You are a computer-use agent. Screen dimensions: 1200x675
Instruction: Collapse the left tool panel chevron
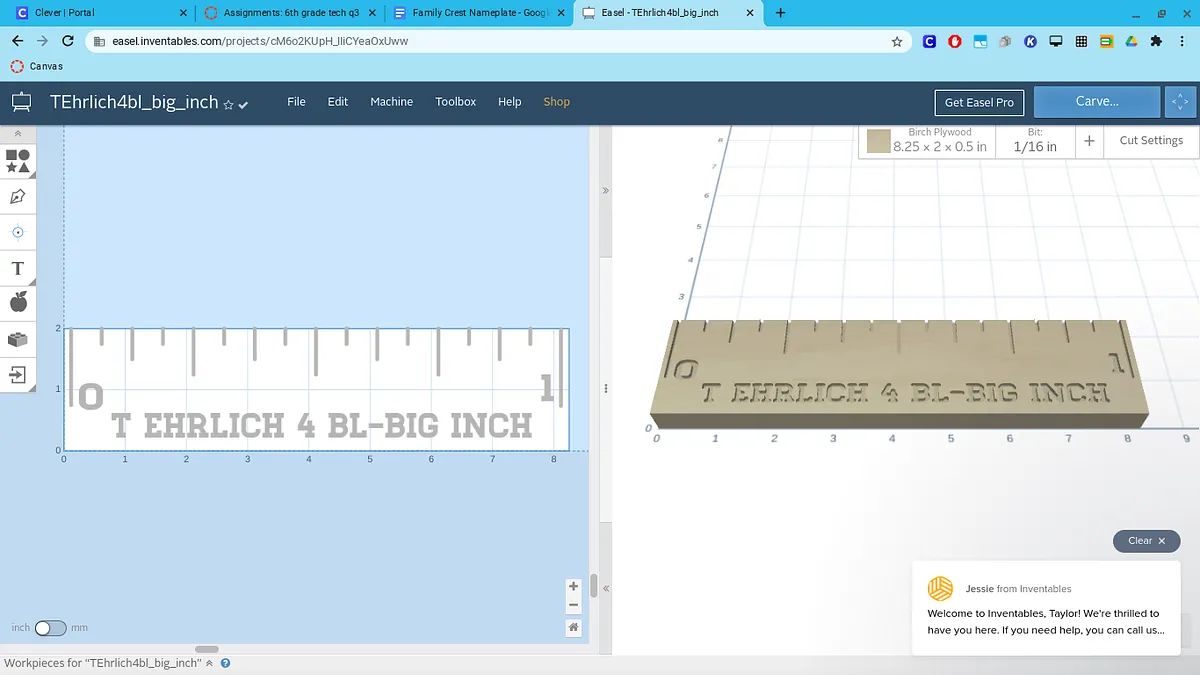[x=17, y=133]
